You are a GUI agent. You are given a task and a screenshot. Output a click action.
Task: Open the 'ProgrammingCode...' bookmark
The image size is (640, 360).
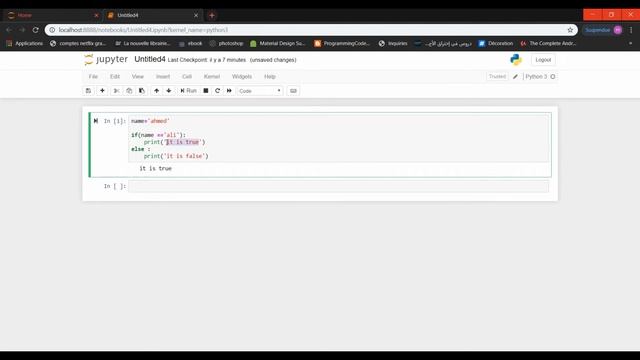(342, 43)
